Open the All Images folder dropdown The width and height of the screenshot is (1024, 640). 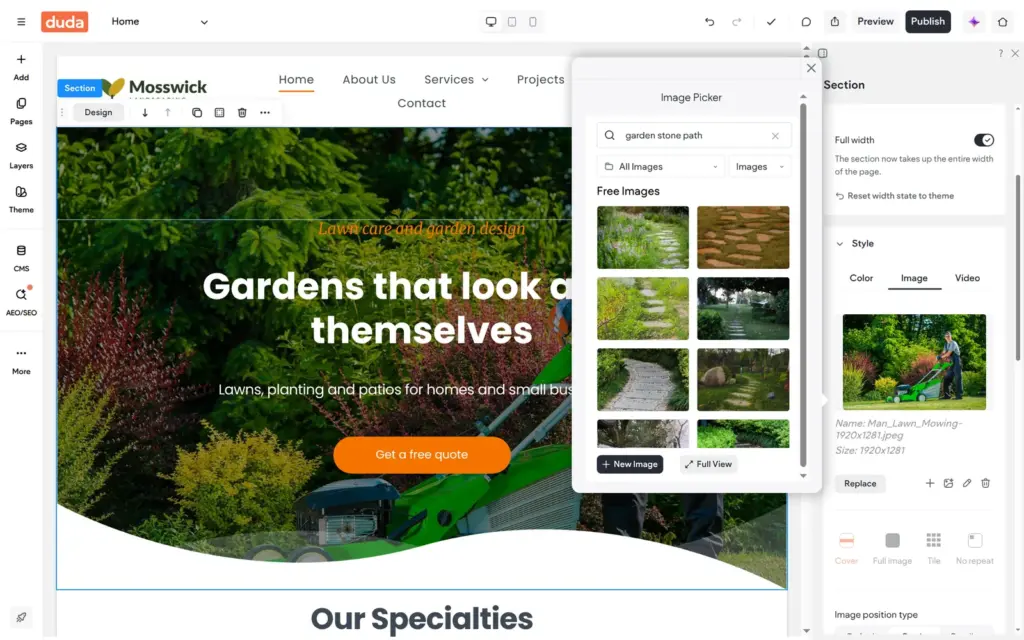pos(660,167)
